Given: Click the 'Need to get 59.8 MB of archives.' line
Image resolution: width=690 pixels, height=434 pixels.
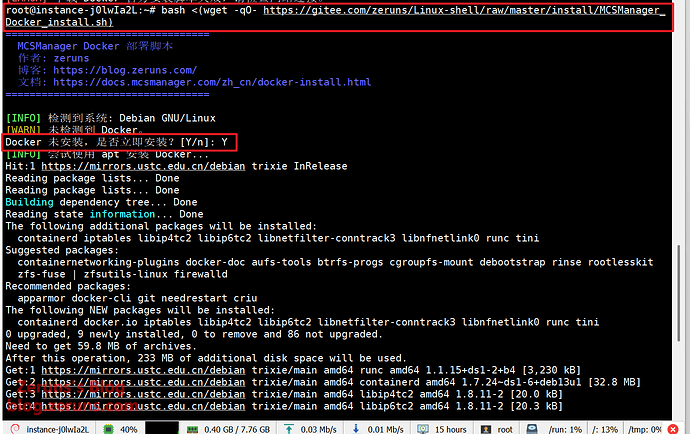Looking at the screenshot, I should [101, 346].
